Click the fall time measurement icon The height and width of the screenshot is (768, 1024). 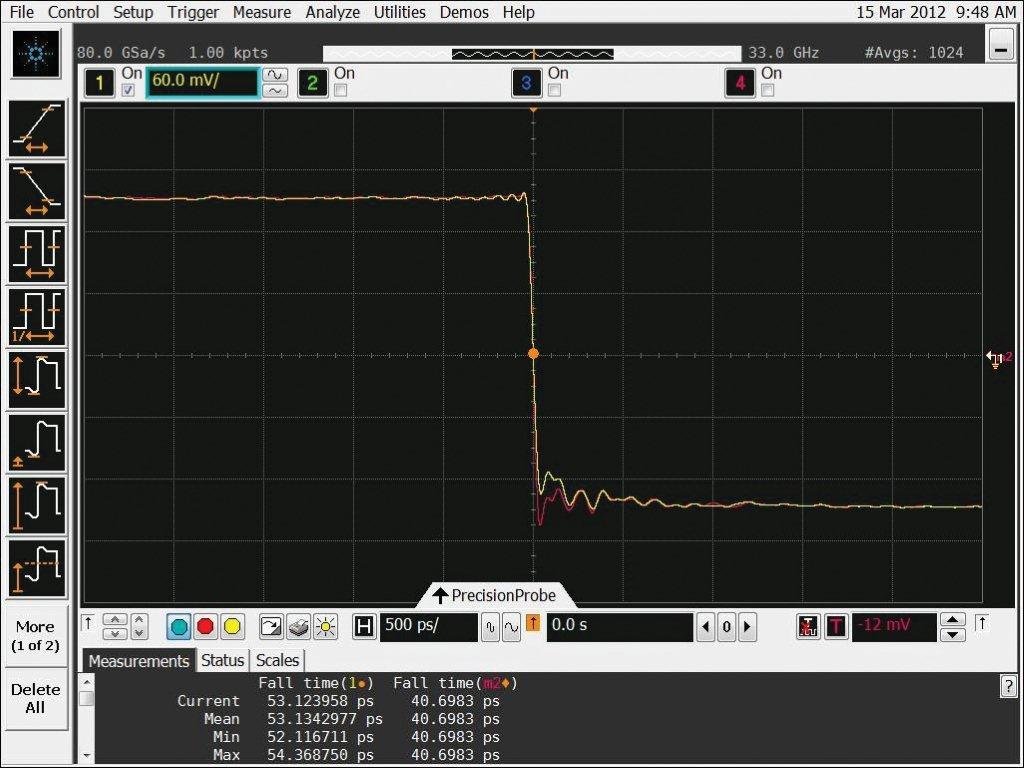pyautogui.click(x=37, y=191)
